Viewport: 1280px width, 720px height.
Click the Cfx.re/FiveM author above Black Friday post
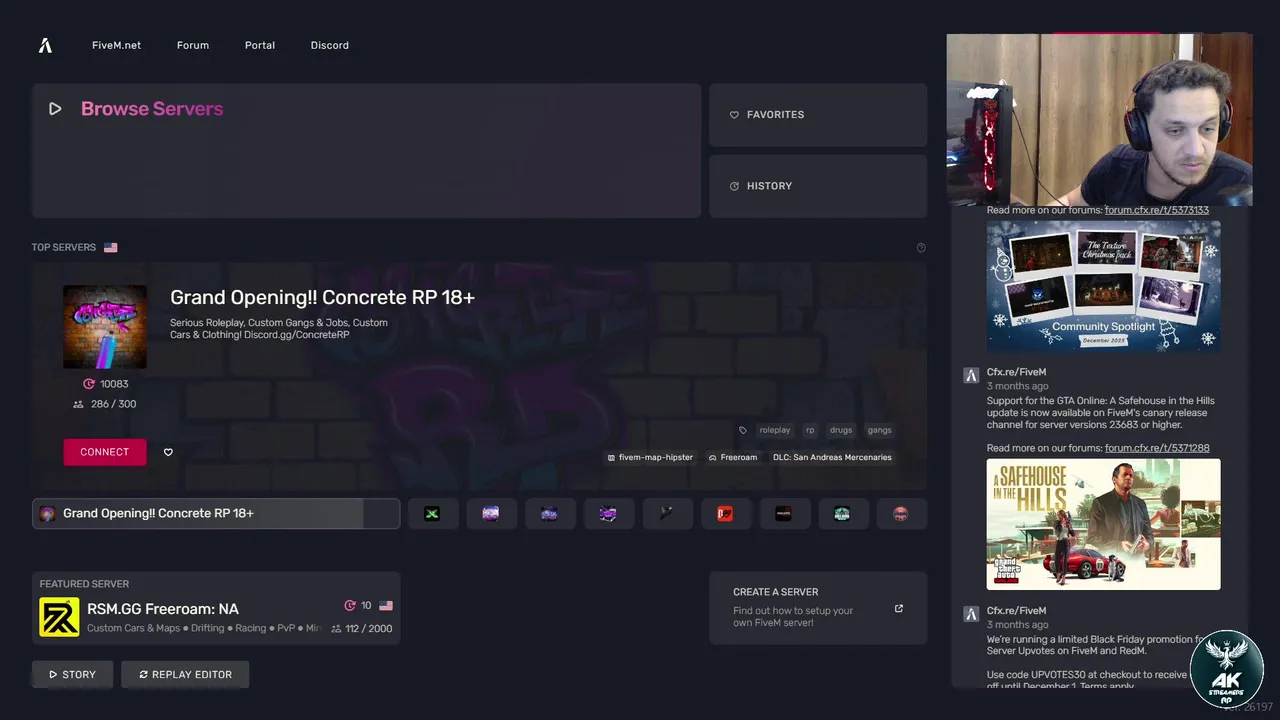point(1016,611)
